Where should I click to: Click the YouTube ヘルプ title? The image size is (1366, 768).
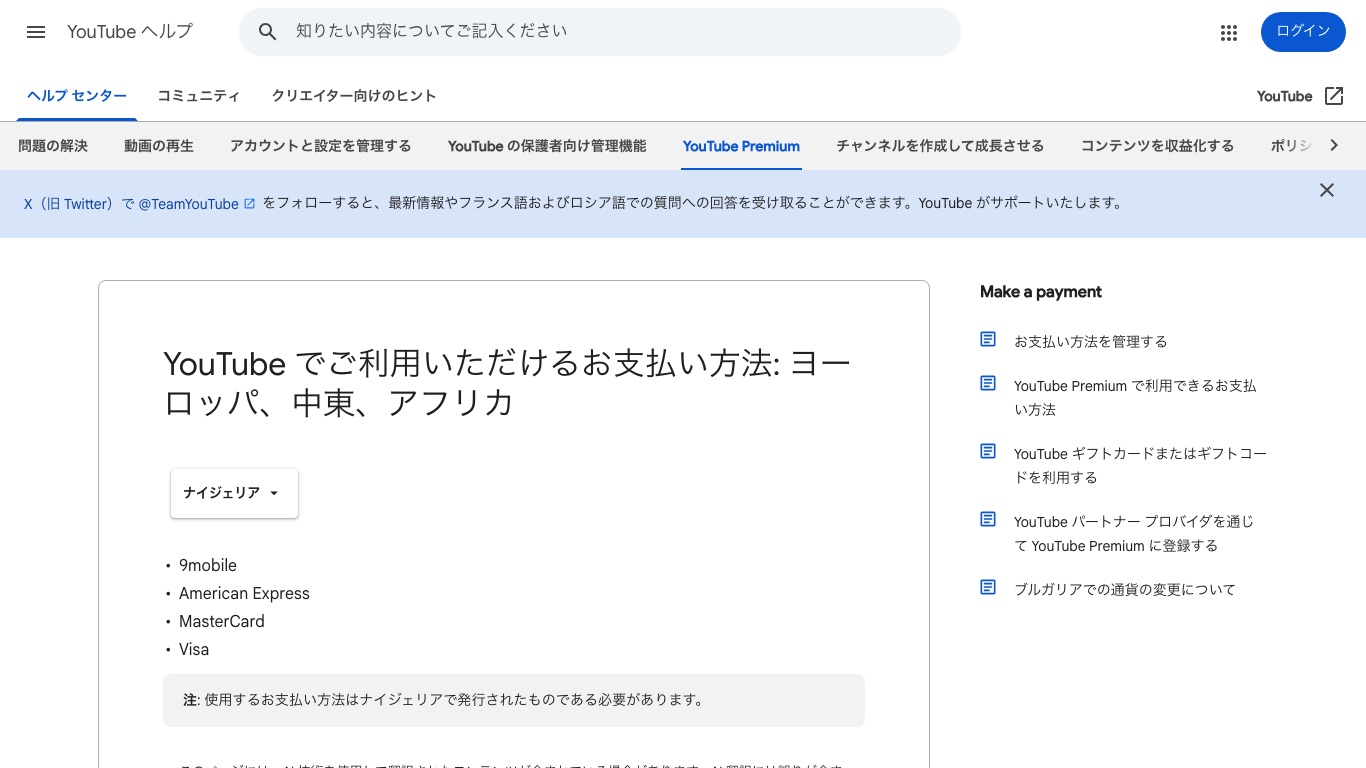coord(130,32)
